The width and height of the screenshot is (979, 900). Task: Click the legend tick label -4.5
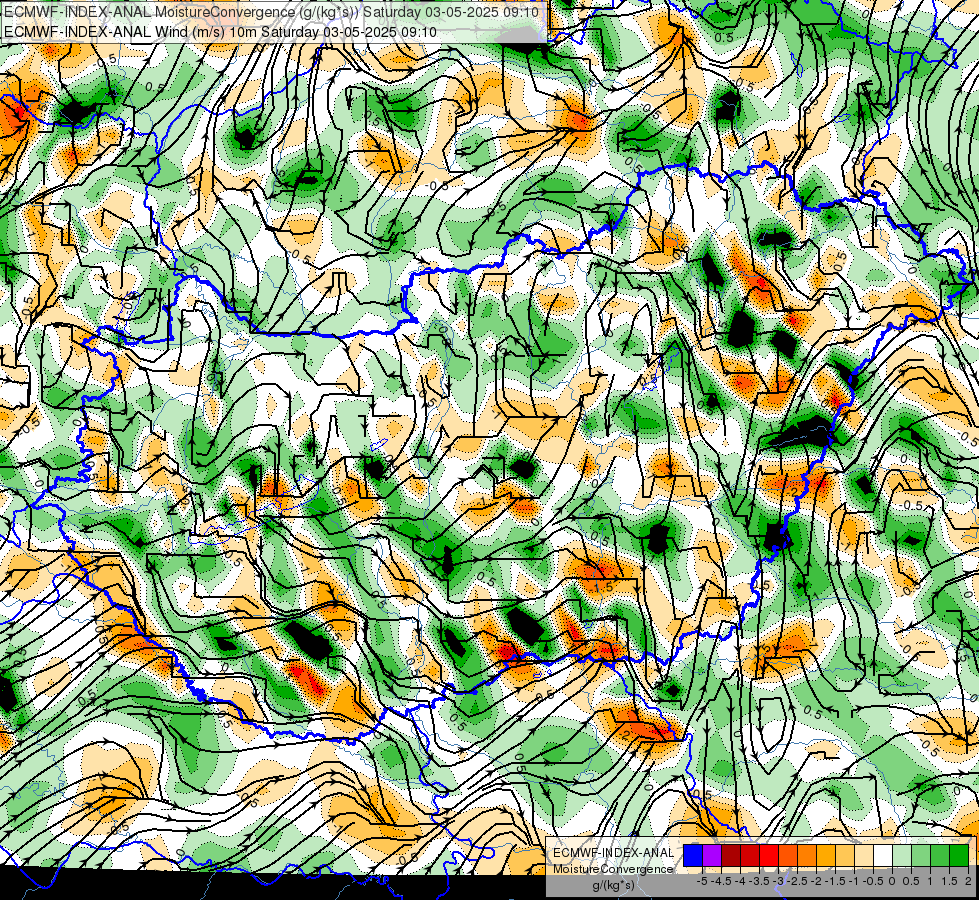point(721,881)
